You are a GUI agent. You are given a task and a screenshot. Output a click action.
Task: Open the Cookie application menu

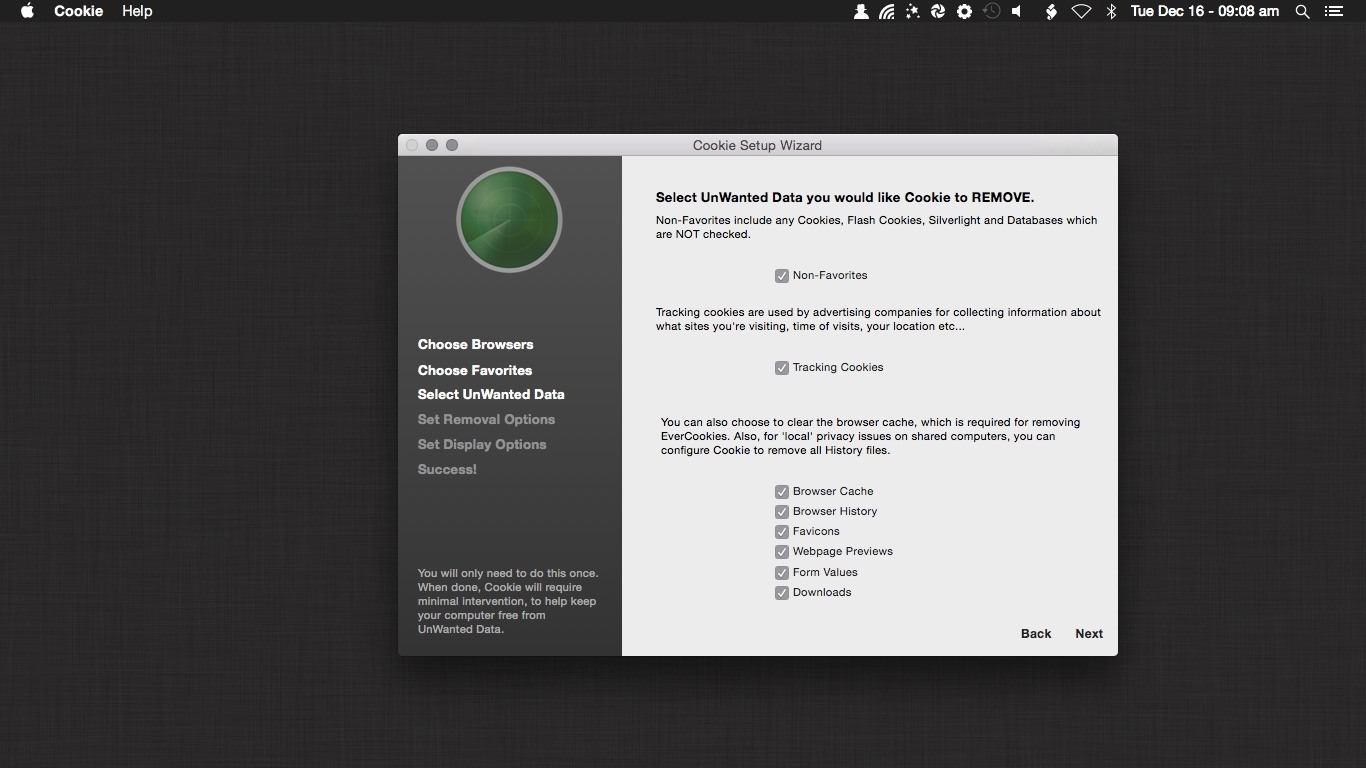[x=78, y=11]
